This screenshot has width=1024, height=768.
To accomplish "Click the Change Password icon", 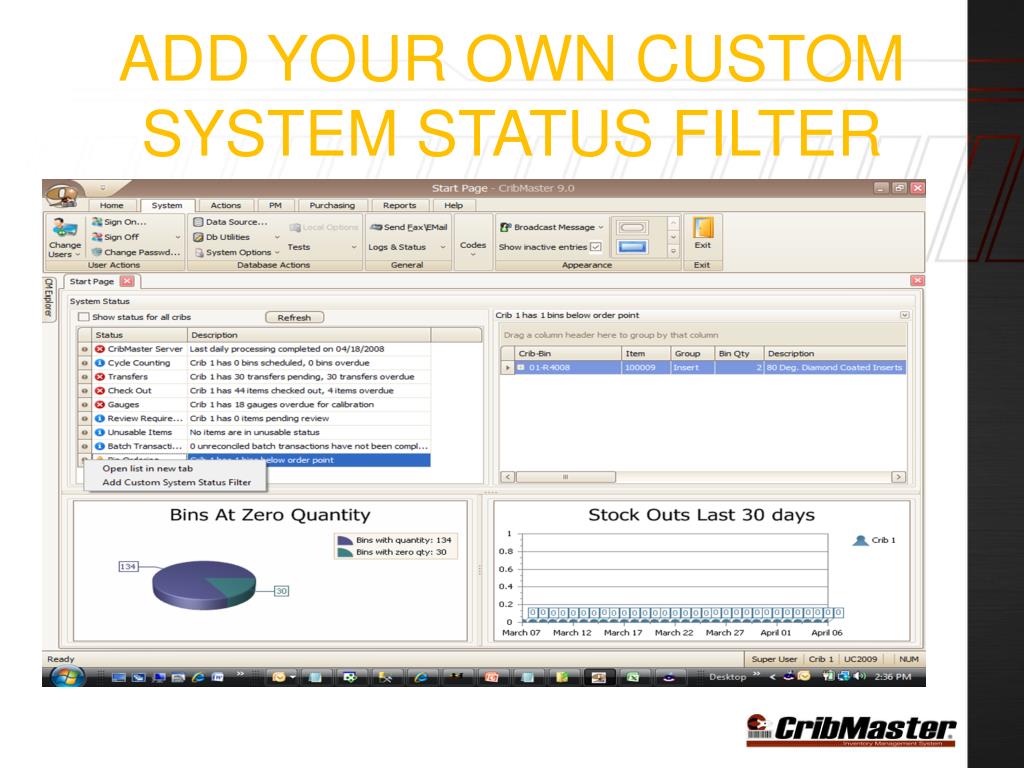I will pyautogui.click(x=97, y=252).
